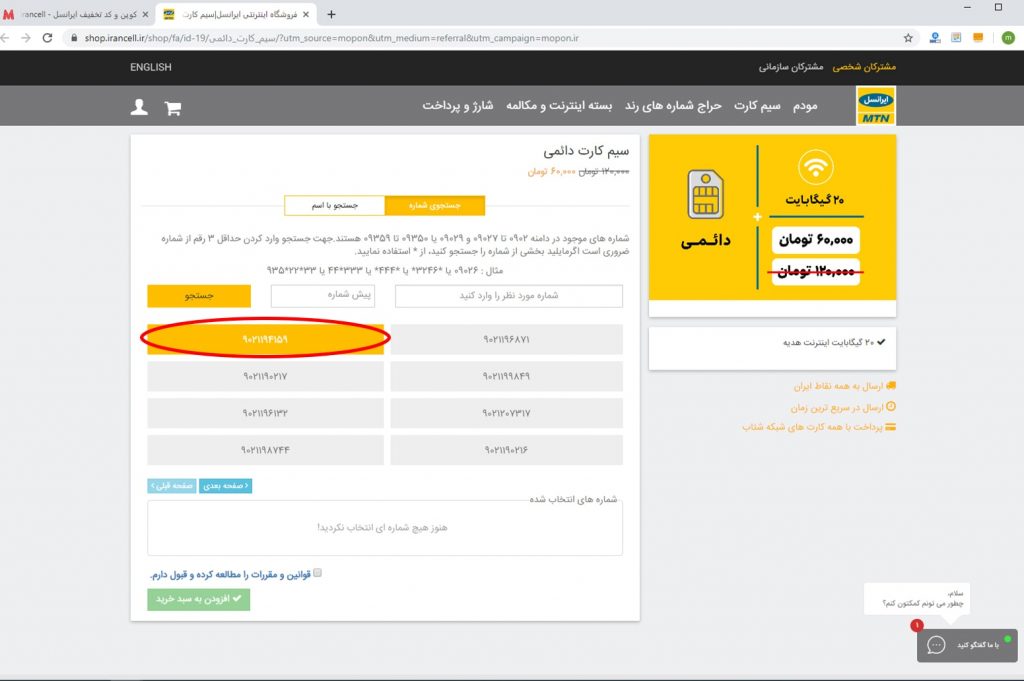Close the 'فروشگاه اینترنتی ایرانسل' tab
Viewport: 1024px width, 681px height.
coord(306,14)
